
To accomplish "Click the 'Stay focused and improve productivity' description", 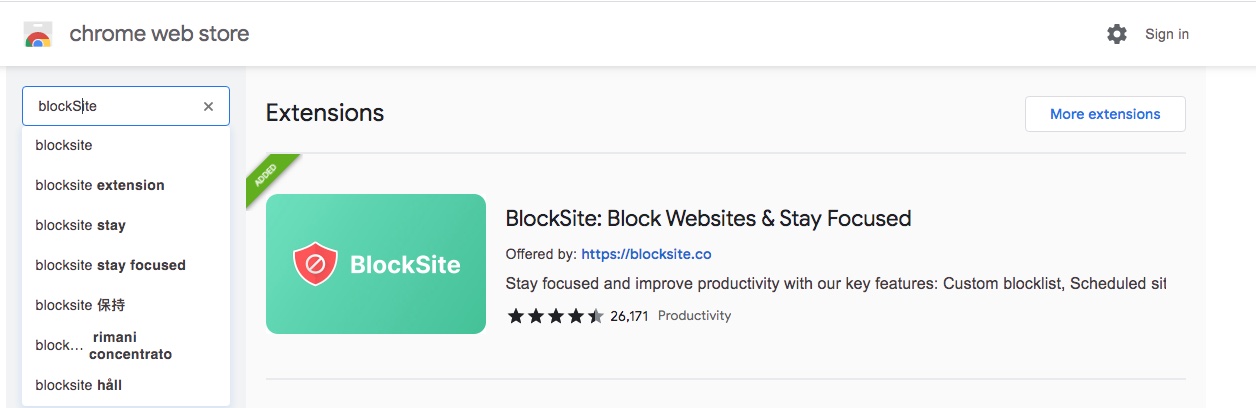I will [836, 284].
